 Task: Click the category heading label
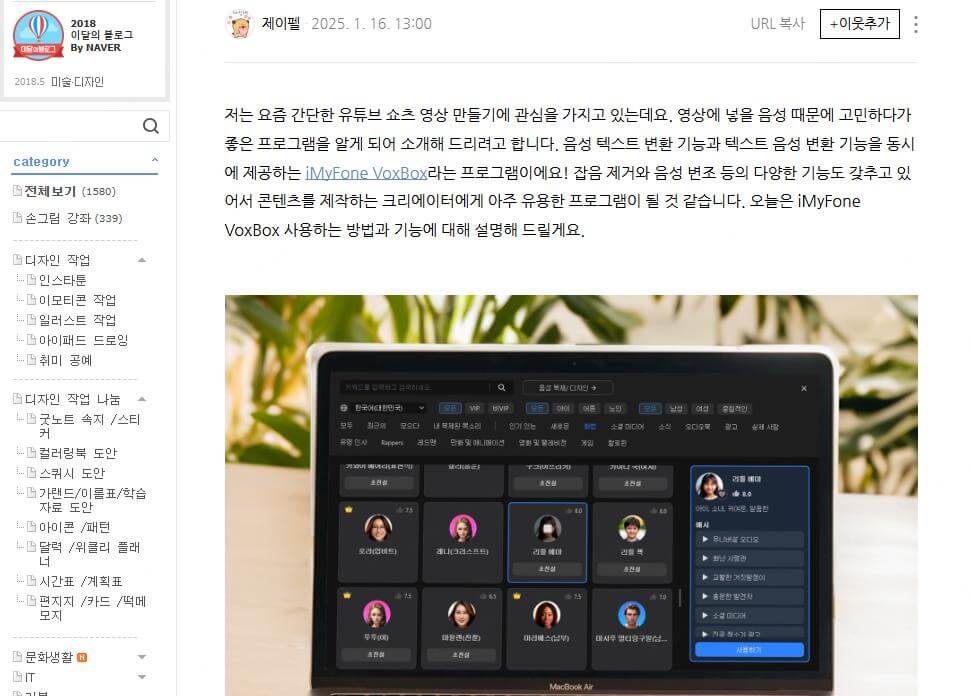coord(41,162)
